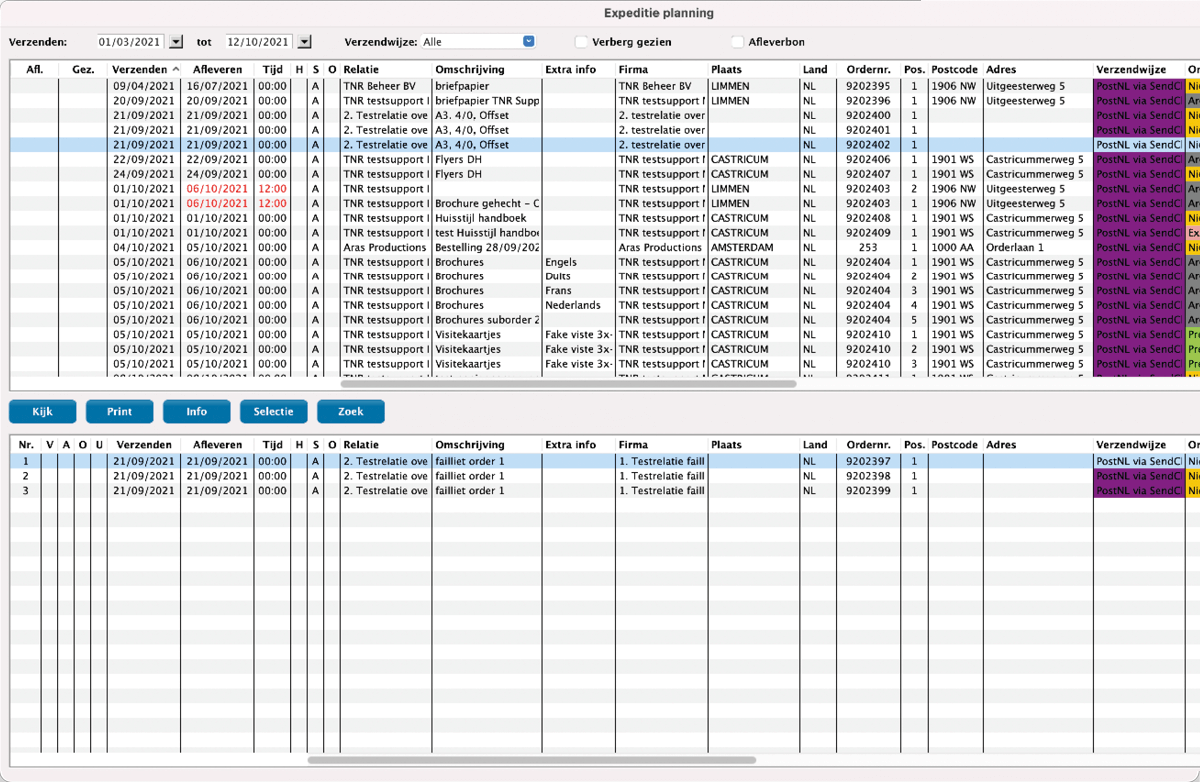Image resolution: width=1200 pixels, height=782 pixels.
Task: Click 'Nederlands' extra info cell
Action: 578,306
